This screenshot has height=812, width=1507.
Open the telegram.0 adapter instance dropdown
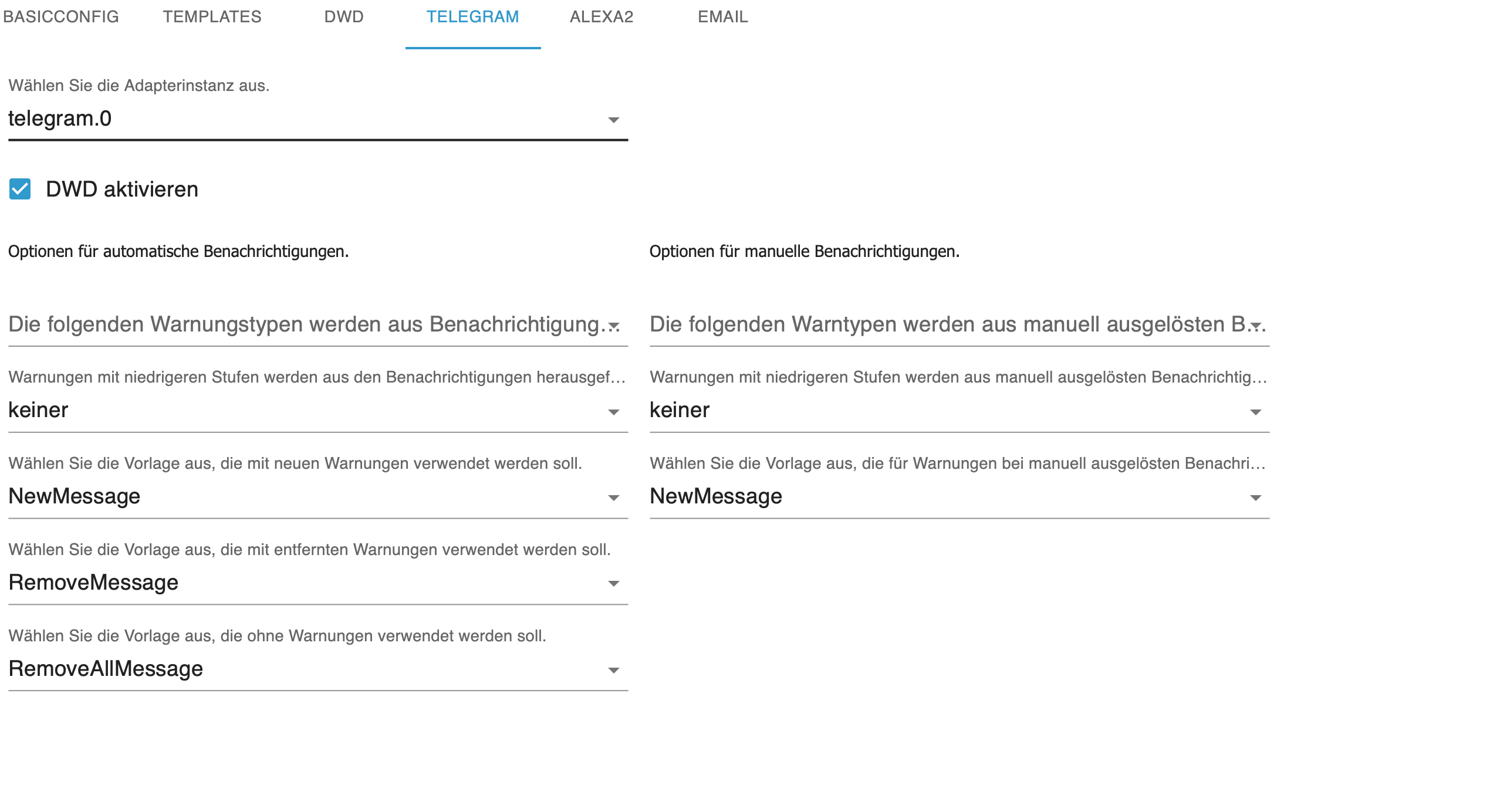click(318, 119)
